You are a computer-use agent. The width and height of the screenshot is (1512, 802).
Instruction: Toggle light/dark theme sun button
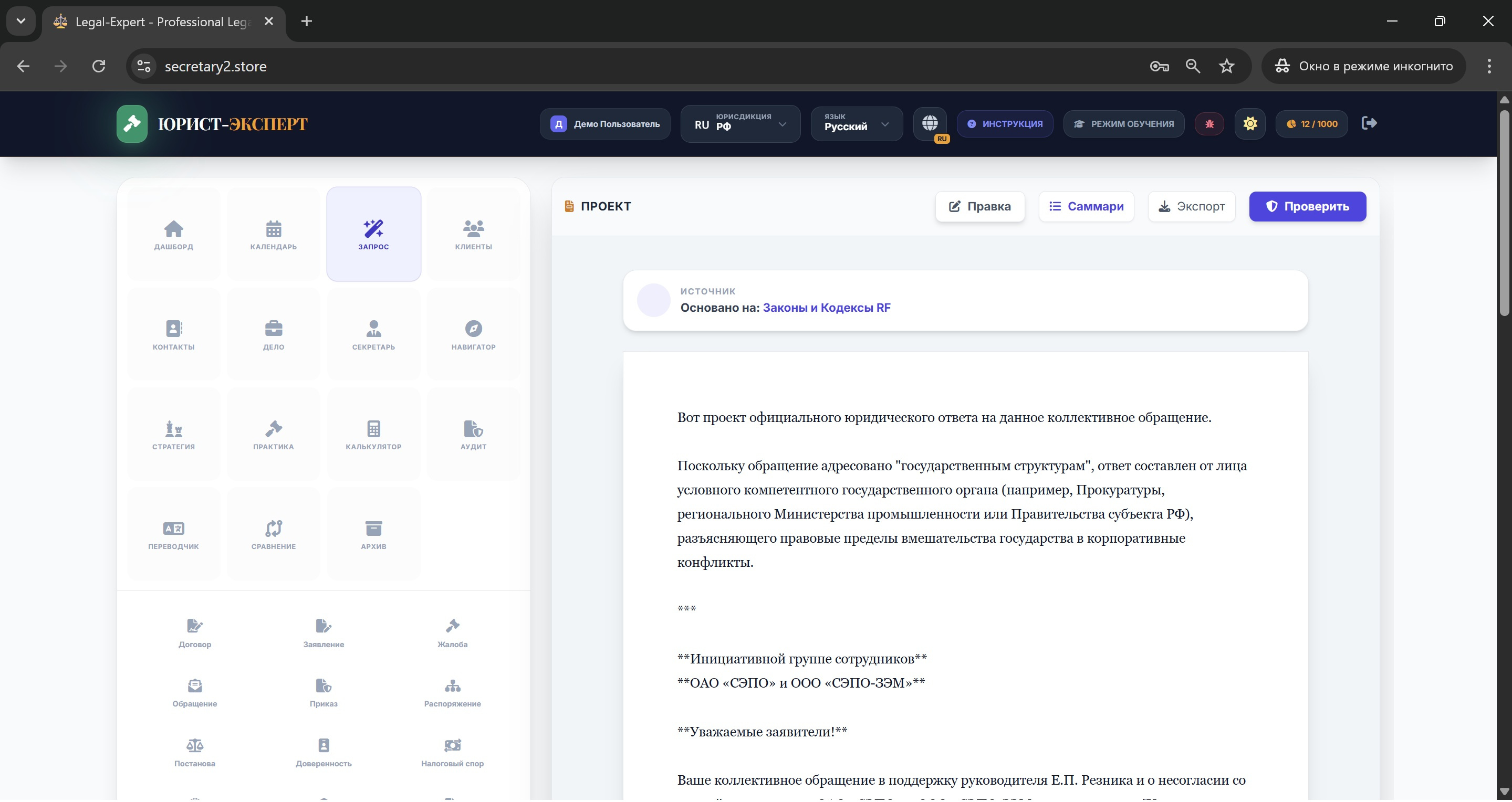(1249, 124)
